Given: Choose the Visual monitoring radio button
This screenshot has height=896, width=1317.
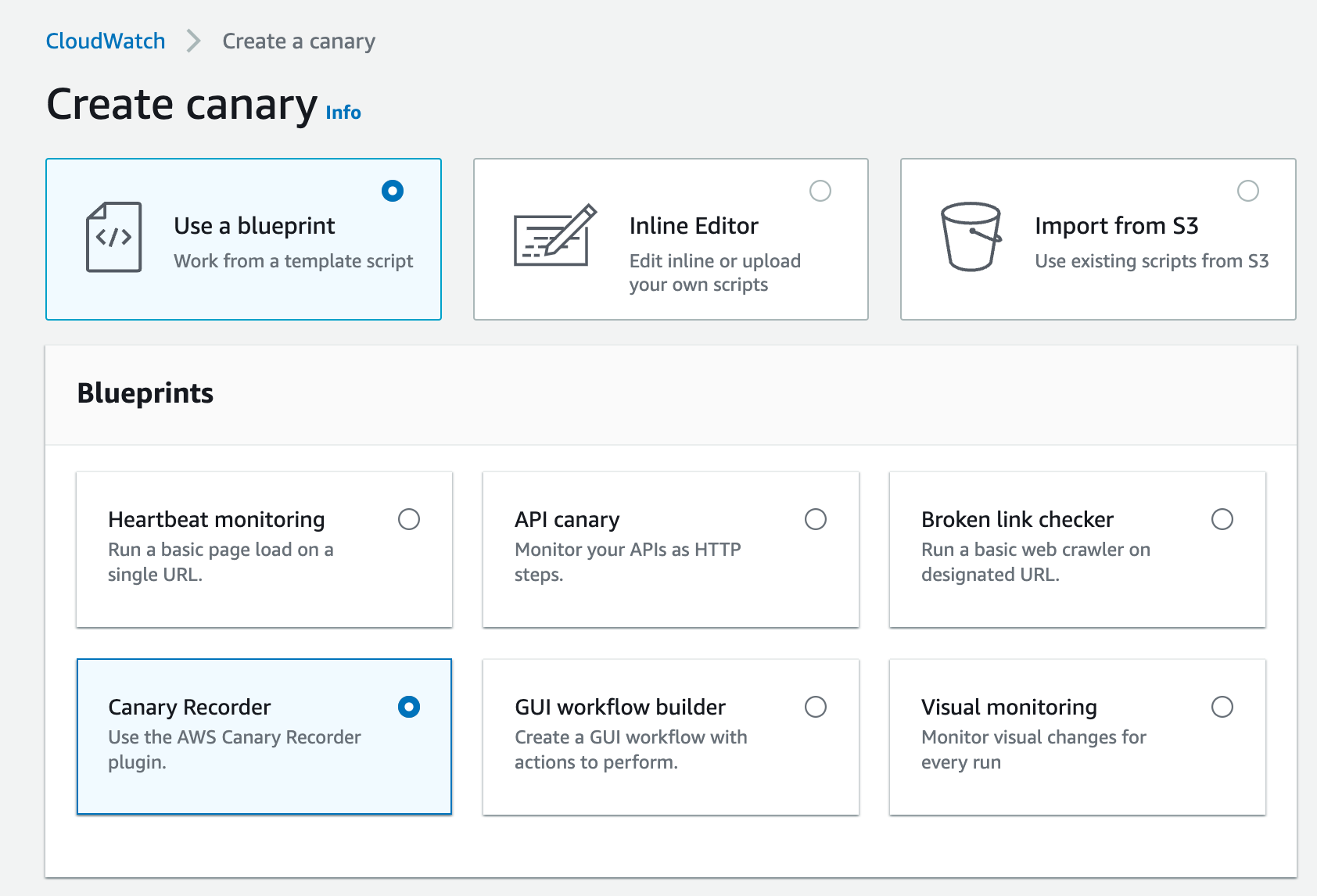Looking at the screenshot, I should 1222,707.
